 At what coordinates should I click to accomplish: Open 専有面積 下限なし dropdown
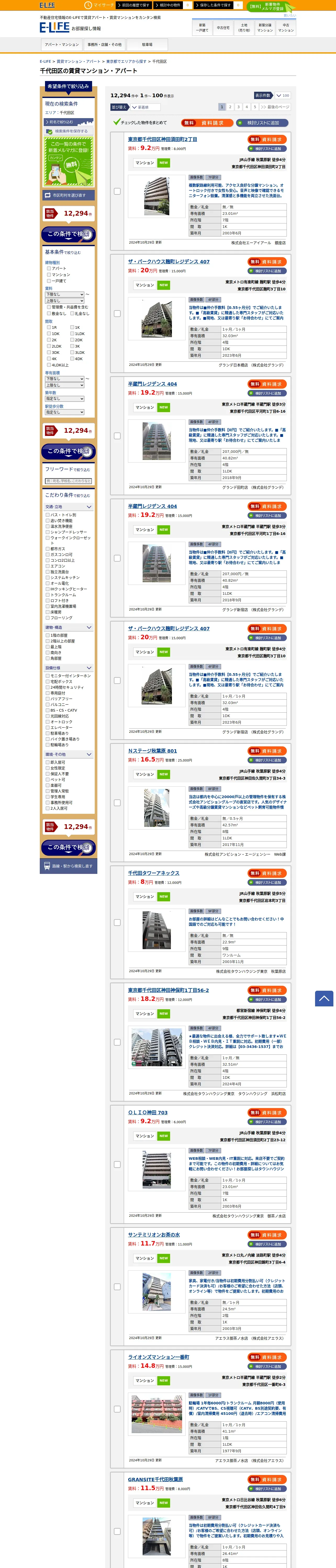click(65, 379)
